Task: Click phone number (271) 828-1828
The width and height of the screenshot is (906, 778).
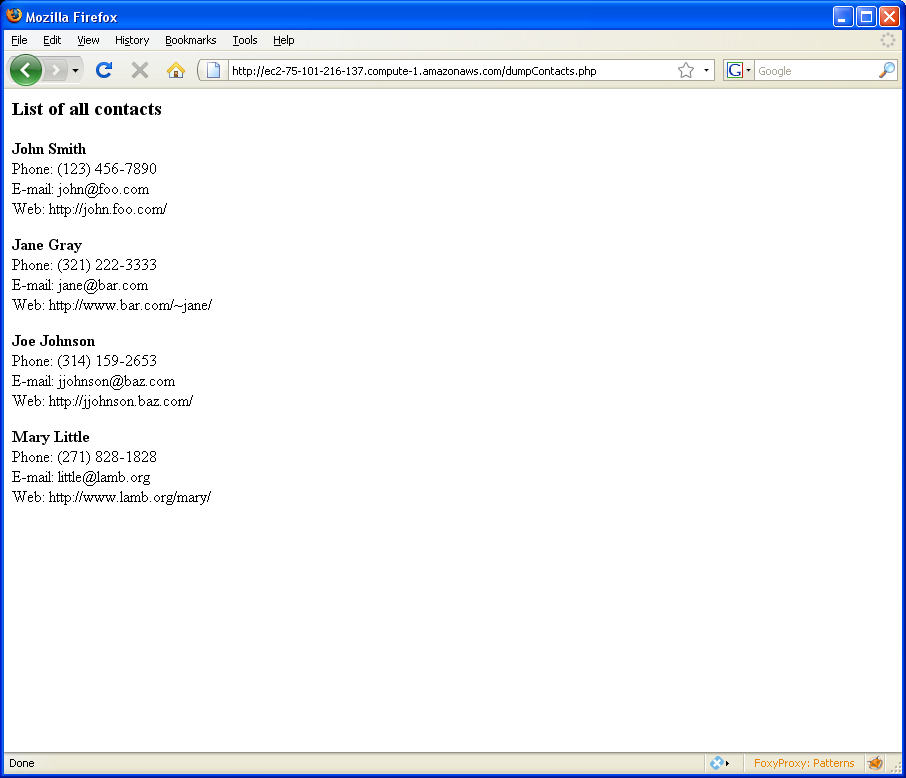Action: pyautogui.click(x=107, y=457)
